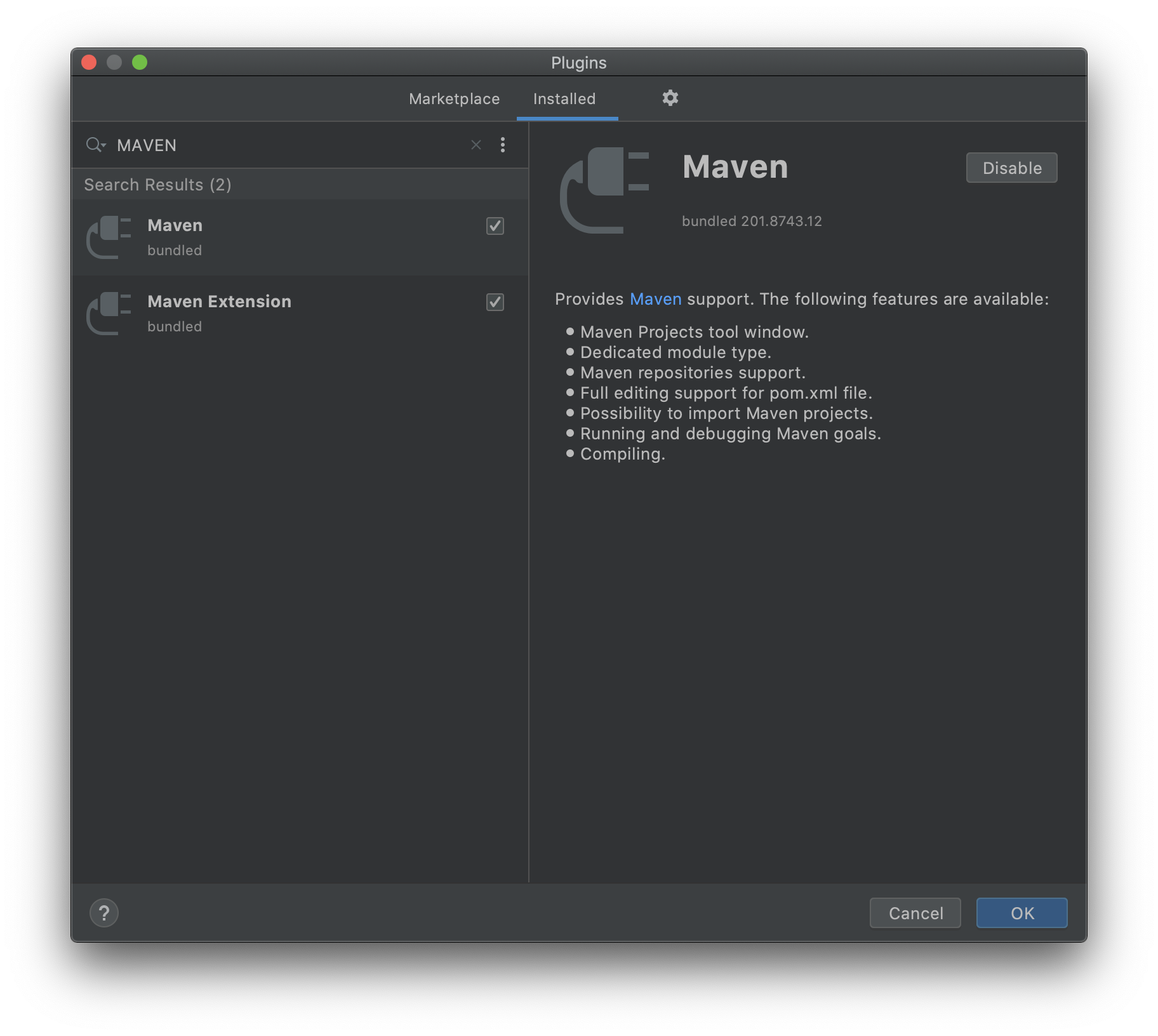Close the Plugins window with red button
This screenshot has height=1036, width=1158.
tap(89, 62)
